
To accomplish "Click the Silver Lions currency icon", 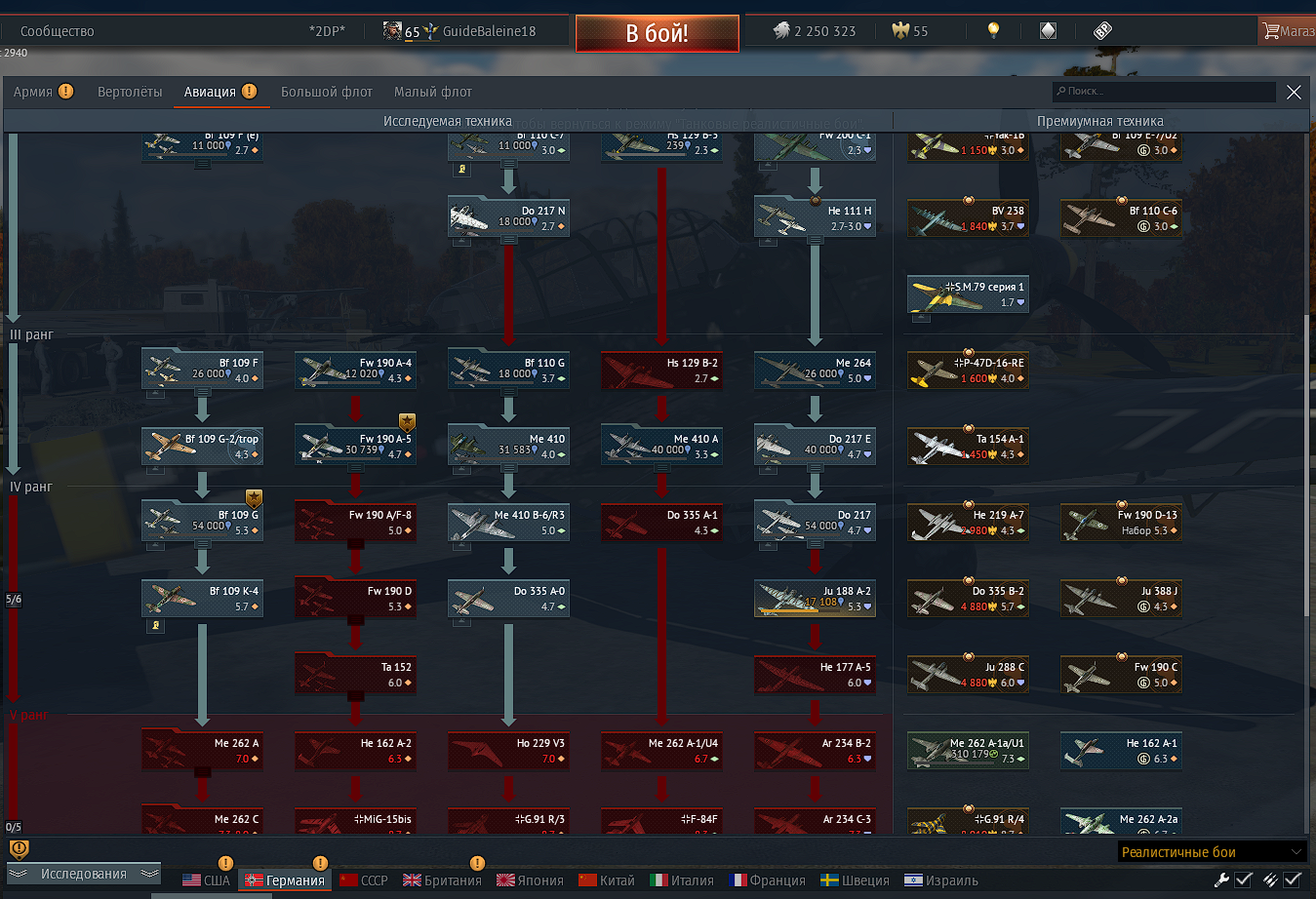I will pos(781,30).
